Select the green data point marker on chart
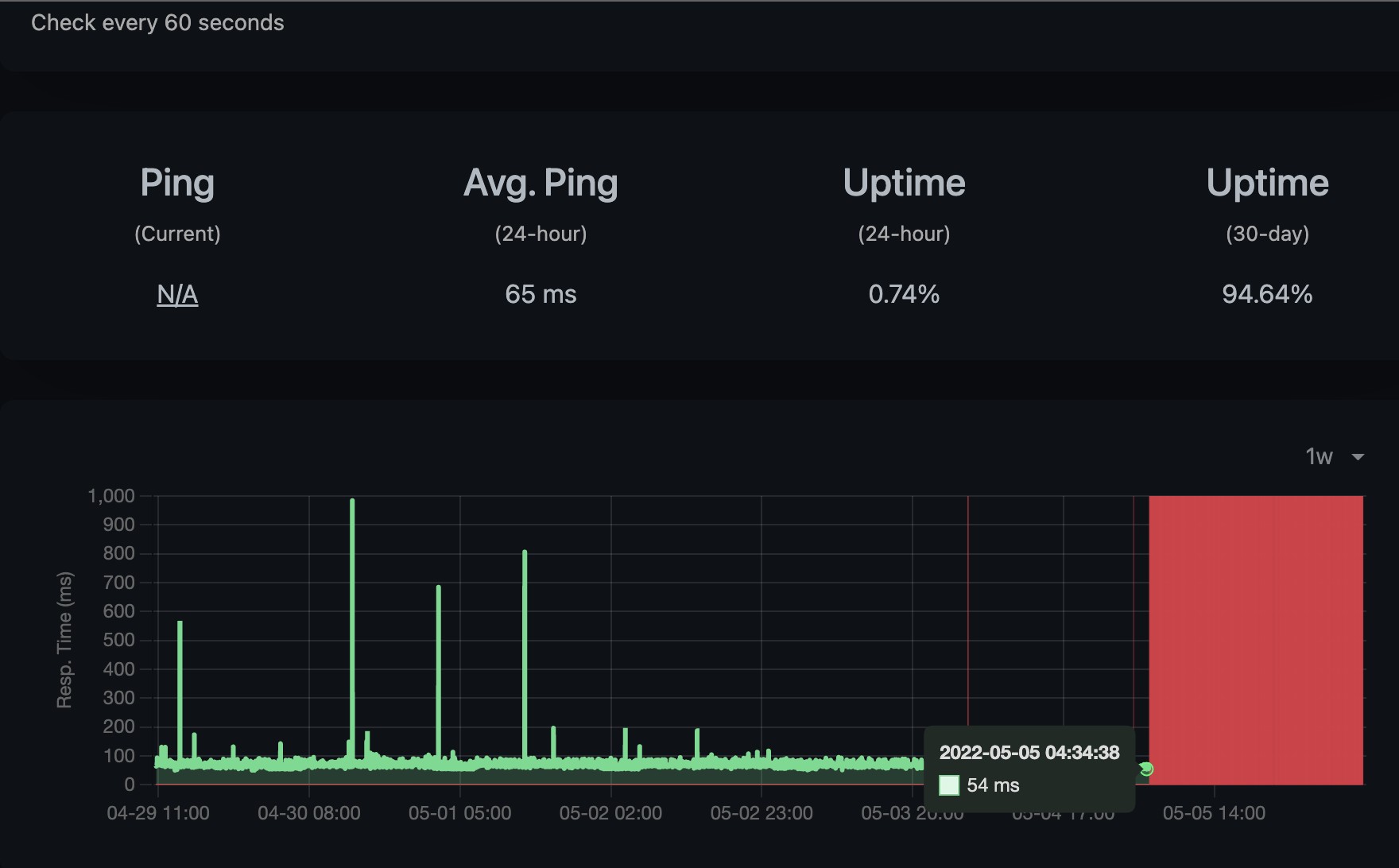 1145,769
